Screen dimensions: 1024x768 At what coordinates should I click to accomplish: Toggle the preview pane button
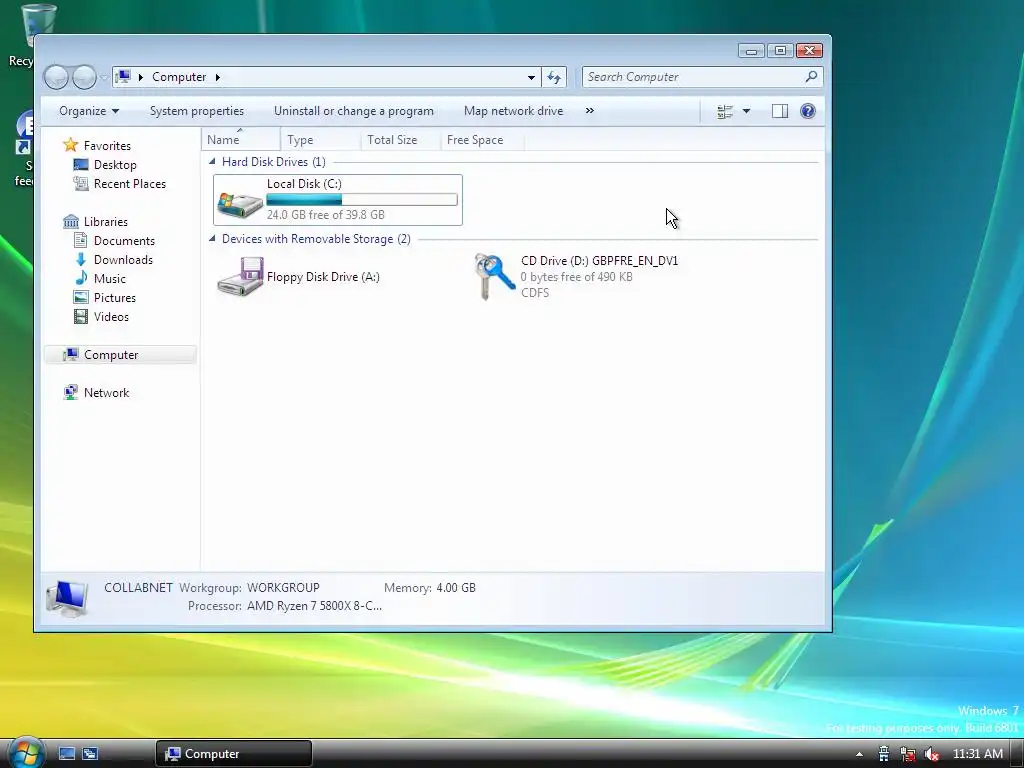(780, 112)
